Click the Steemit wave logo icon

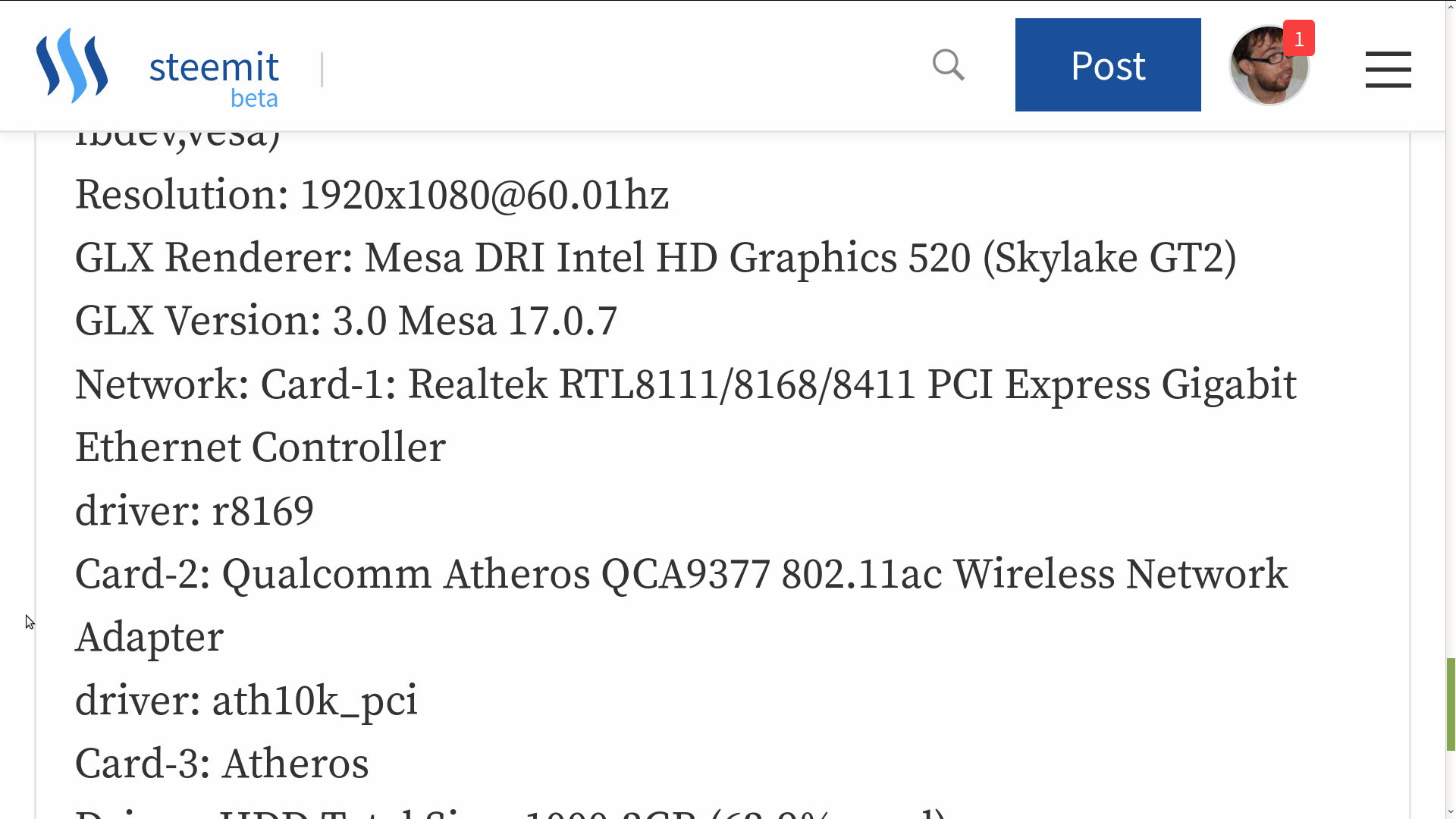point(72,66)
